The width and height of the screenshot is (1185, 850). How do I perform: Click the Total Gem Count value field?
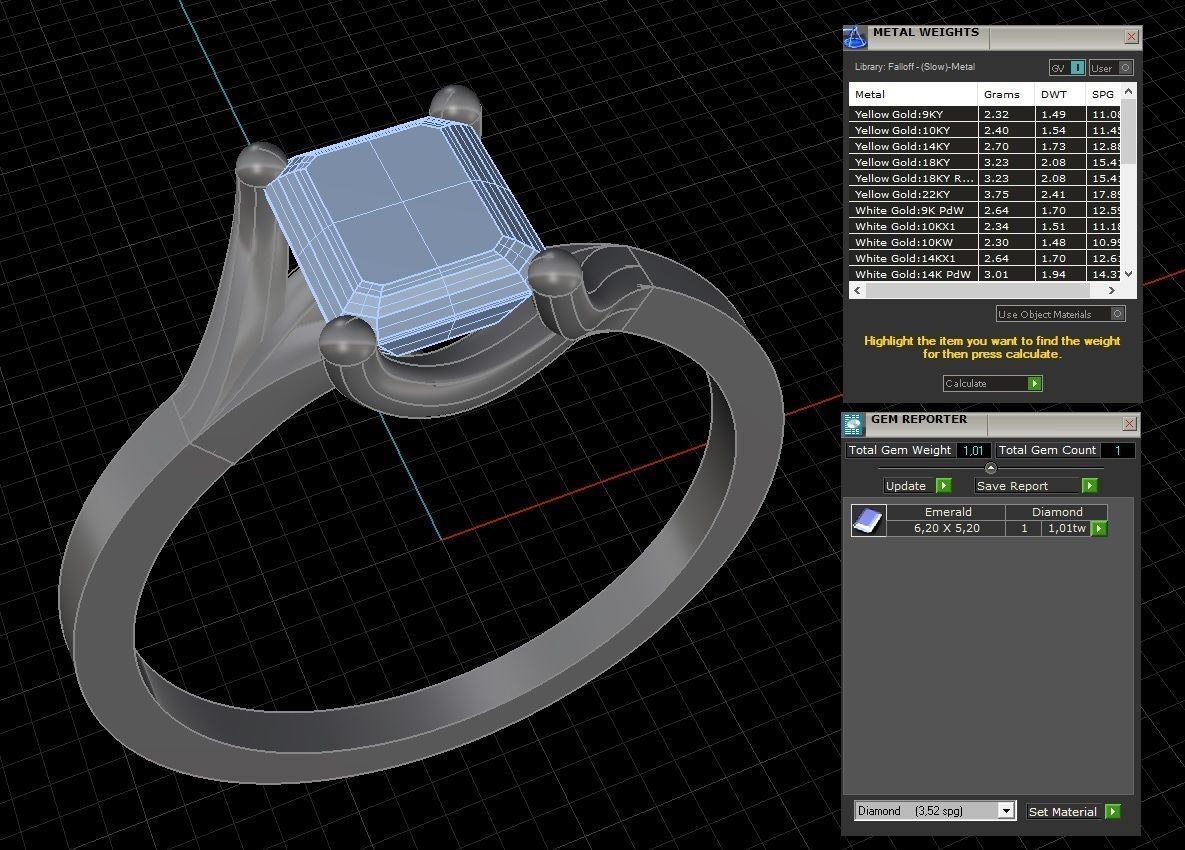coord(1118,450)
